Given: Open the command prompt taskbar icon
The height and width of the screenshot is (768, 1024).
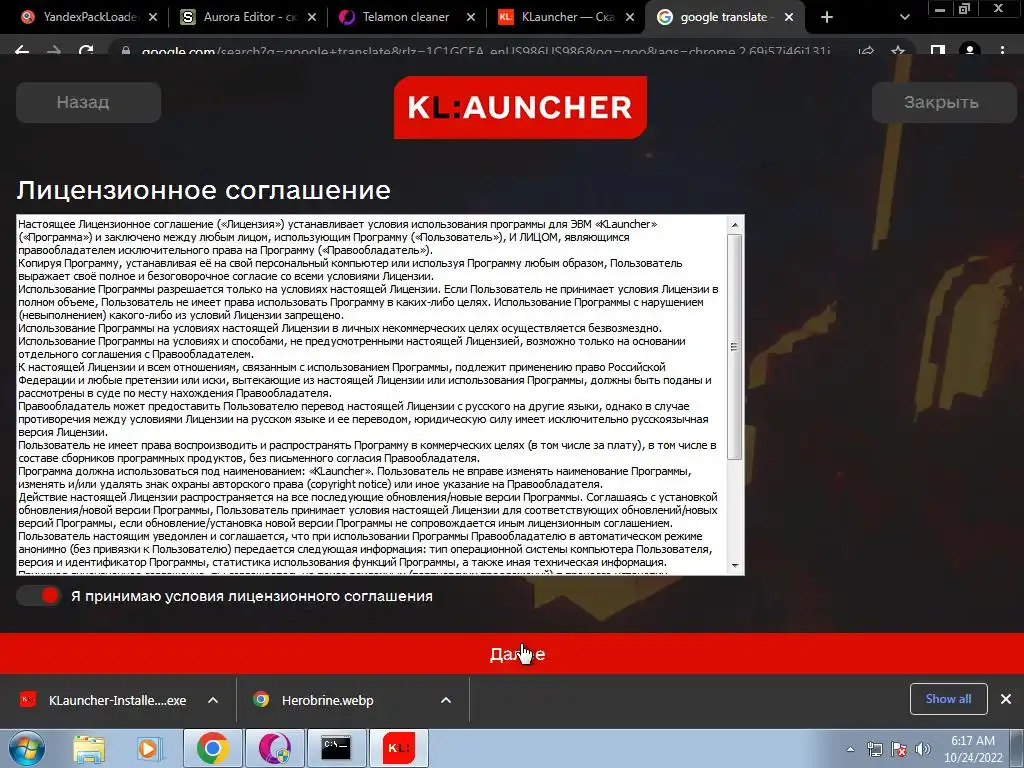Looking at the screenshot, I should point(336,748).
